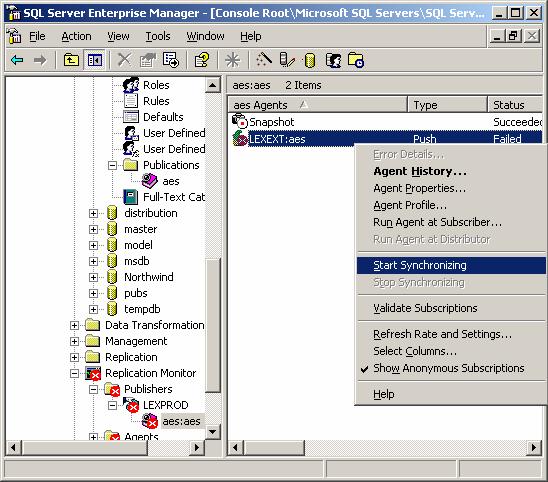Collapse the LEXPROD node

112,405
